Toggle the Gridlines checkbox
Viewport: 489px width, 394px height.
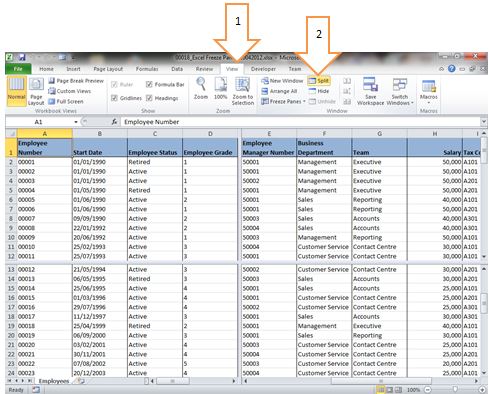point(114,98)
